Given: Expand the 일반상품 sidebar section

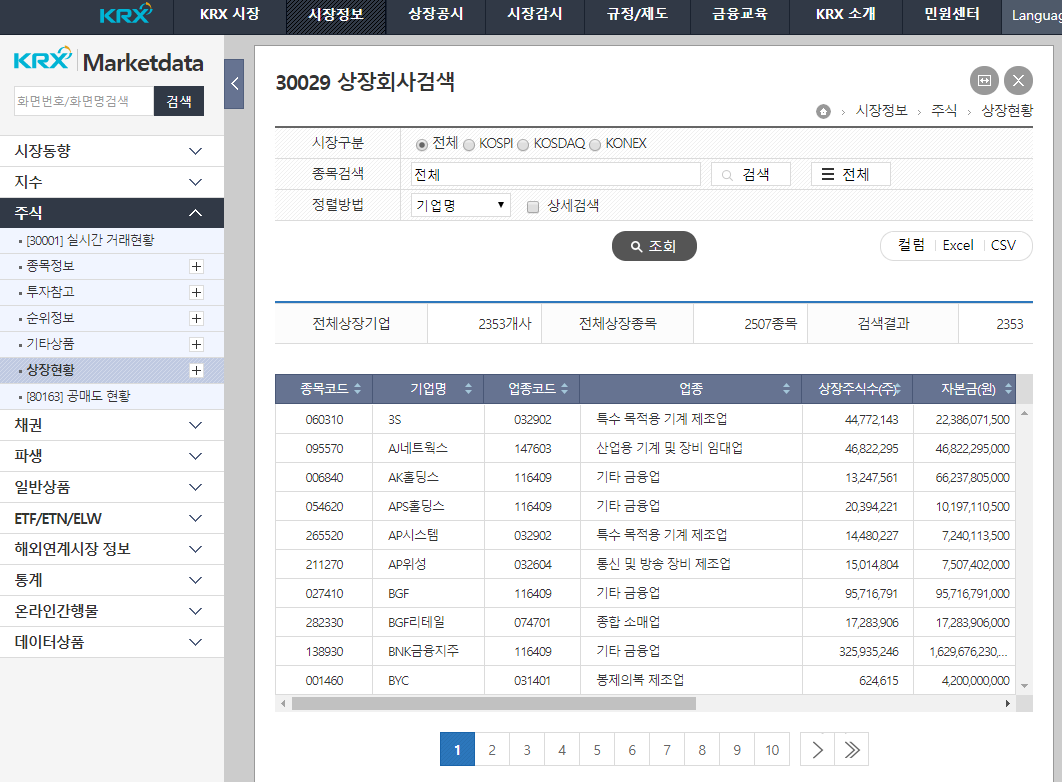Looking at the screenshot, I should (112, 487).
